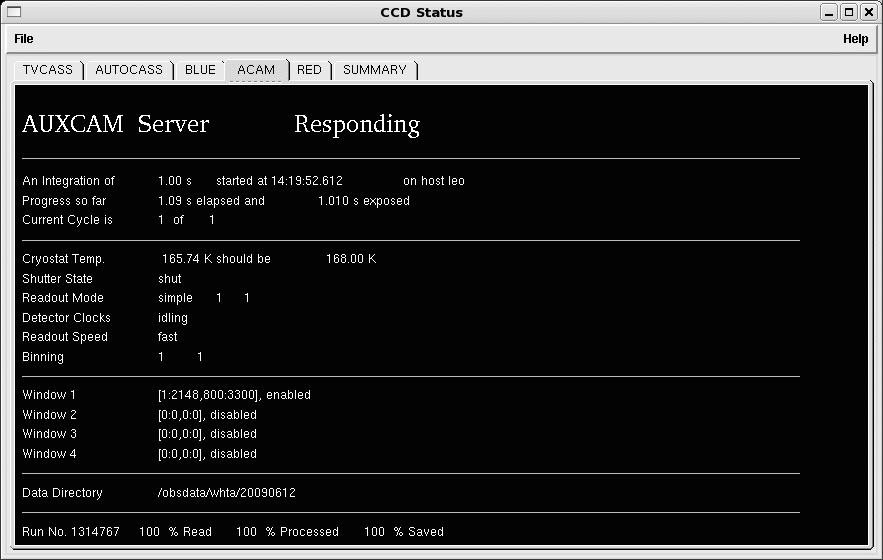Click the CCD Status title bar text

click(x=421, y=12)
